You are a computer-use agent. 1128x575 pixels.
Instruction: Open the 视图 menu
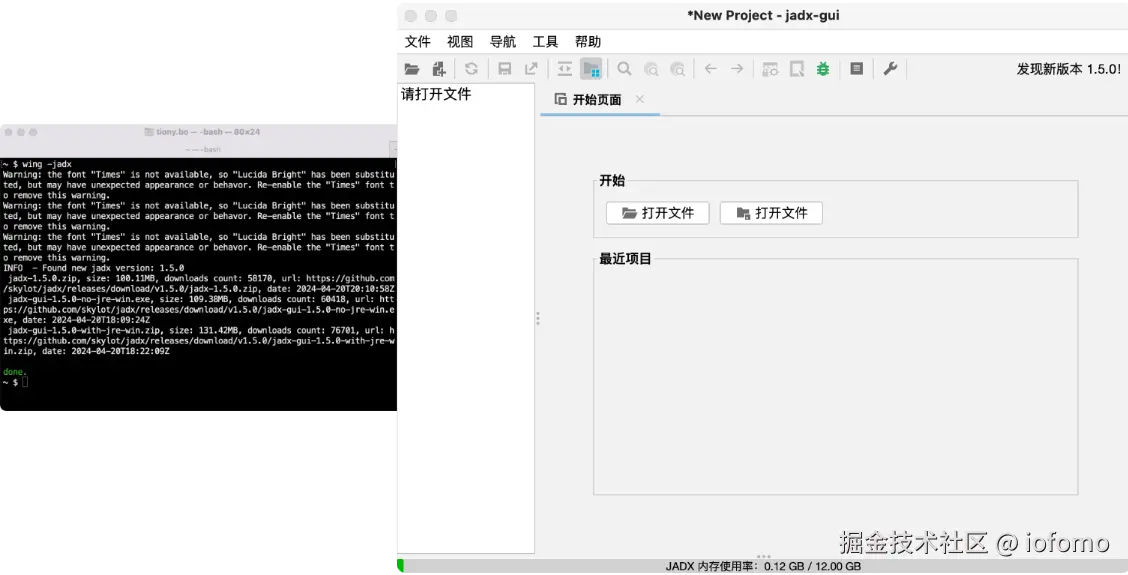click(460, 42)
